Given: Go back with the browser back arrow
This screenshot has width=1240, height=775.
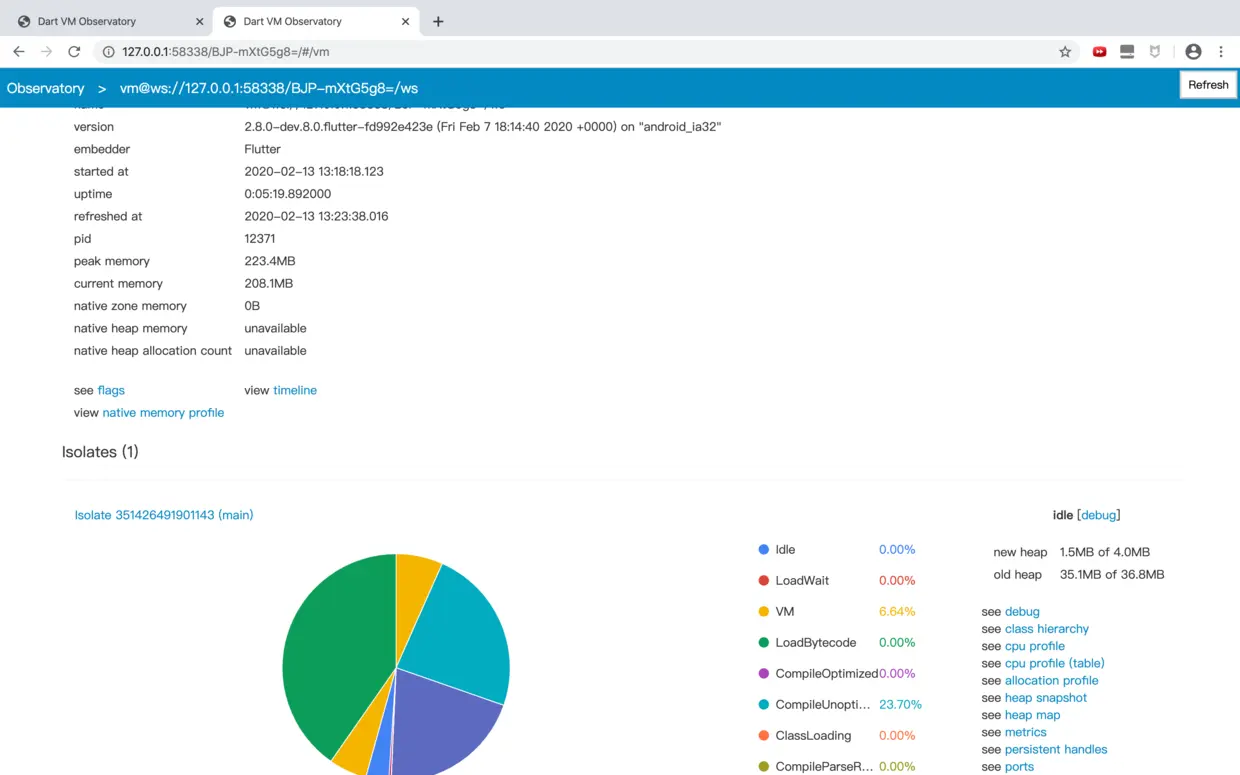Looking at the screenshot, I should (19, 52).
